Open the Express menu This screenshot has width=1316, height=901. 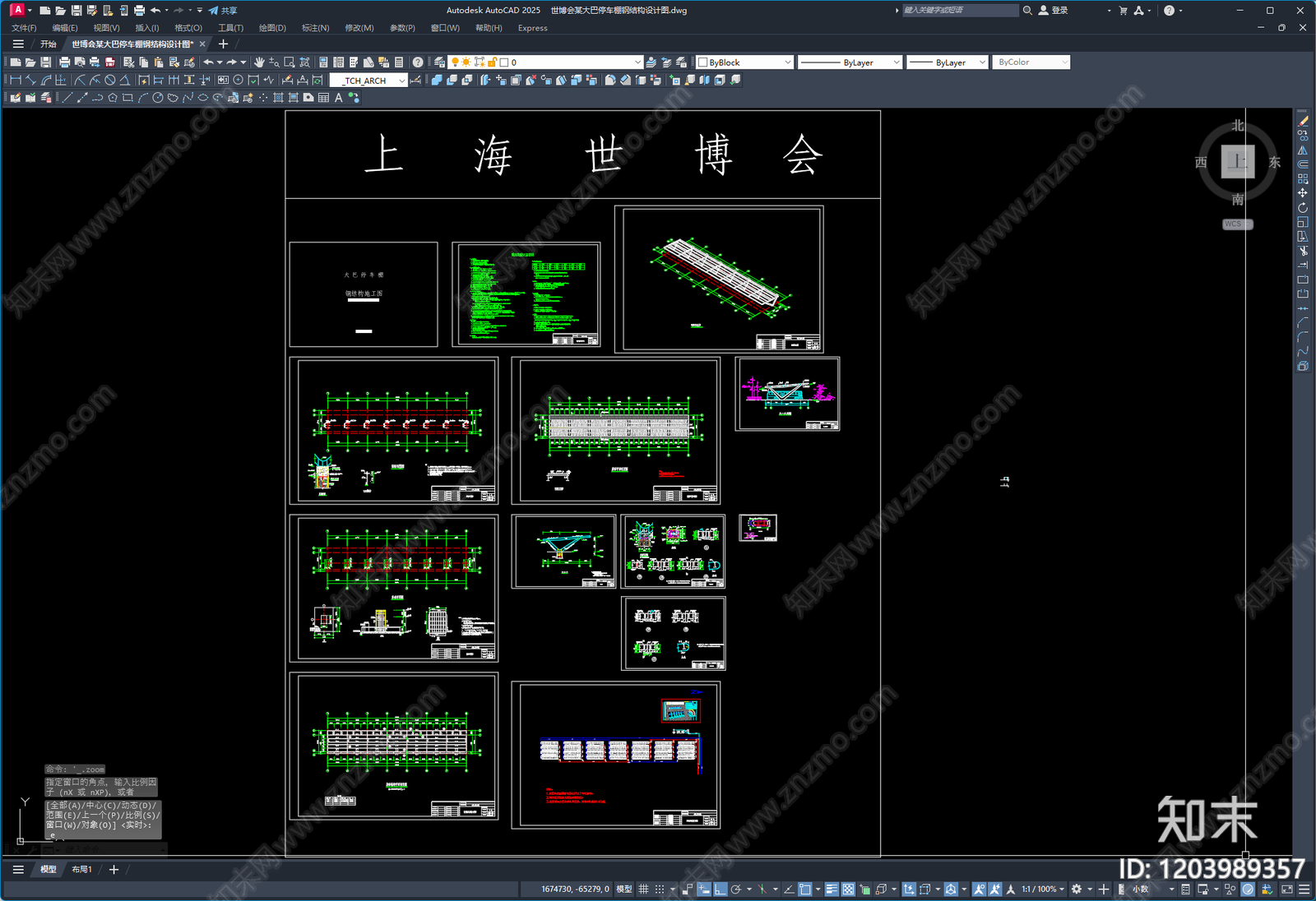coord(532,28)
